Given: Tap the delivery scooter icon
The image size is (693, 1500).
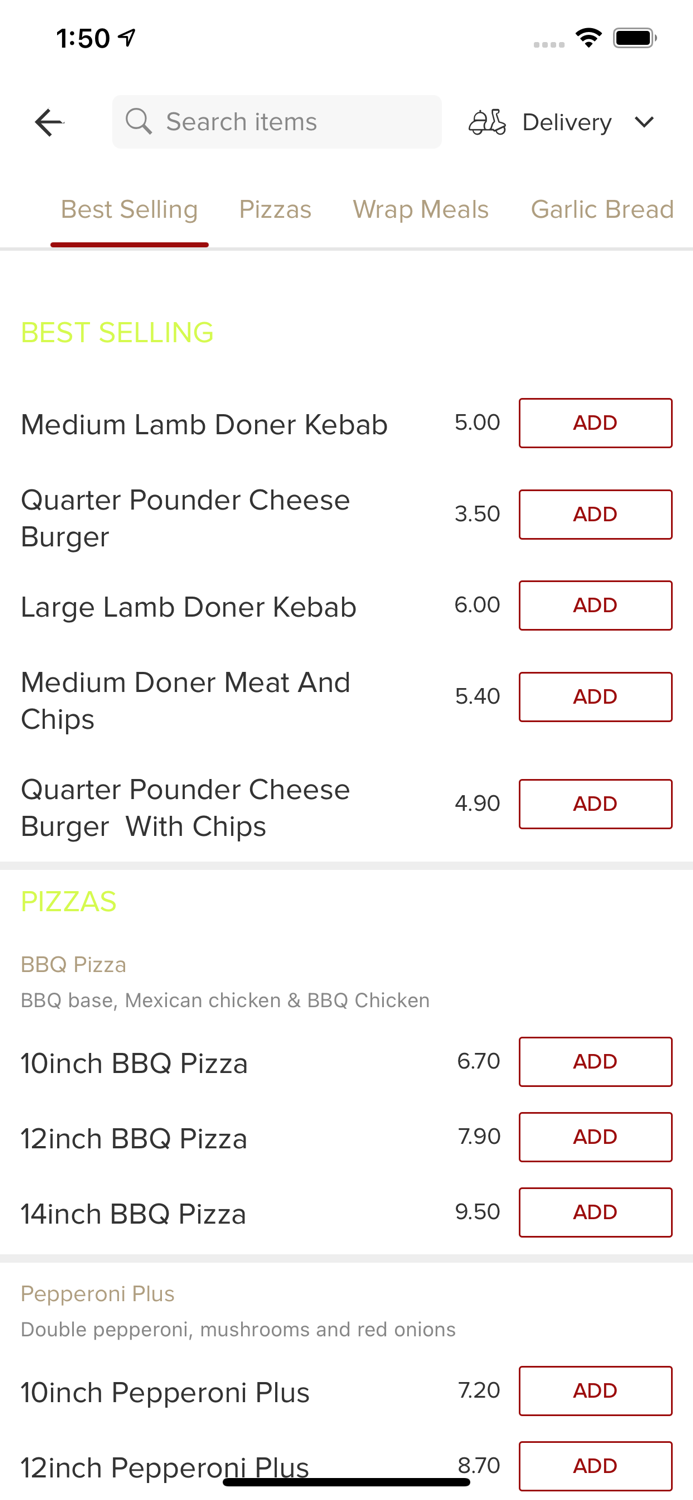Looking at the screenshot, I should (x=487, y=121).
